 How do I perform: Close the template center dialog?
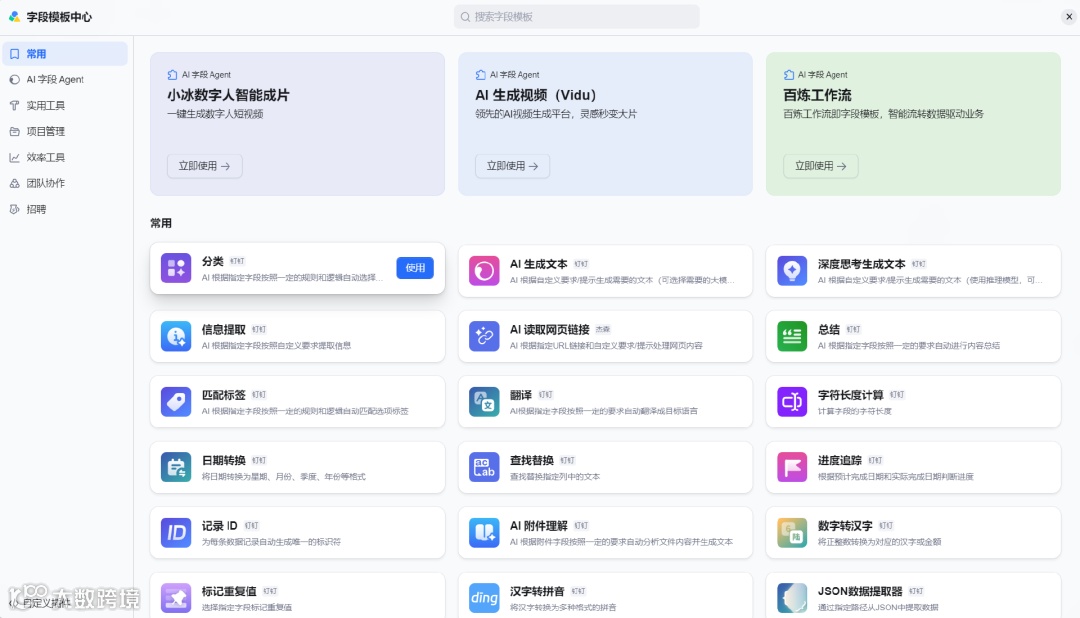click(x=1069, y=17)
